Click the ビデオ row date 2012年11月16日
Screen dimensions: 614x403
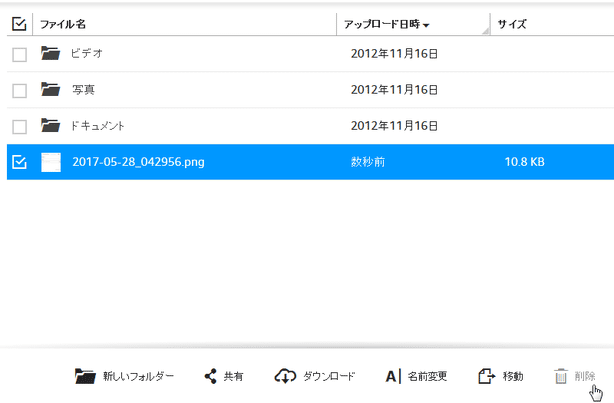point(394,54)
